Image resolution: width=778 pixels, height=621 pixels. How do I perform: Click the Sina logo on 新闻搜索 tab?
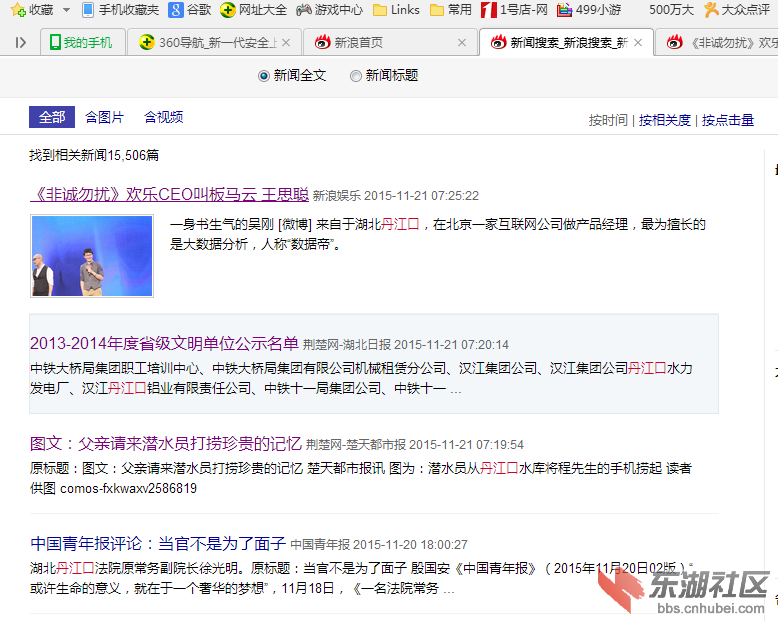click(499, 43)
